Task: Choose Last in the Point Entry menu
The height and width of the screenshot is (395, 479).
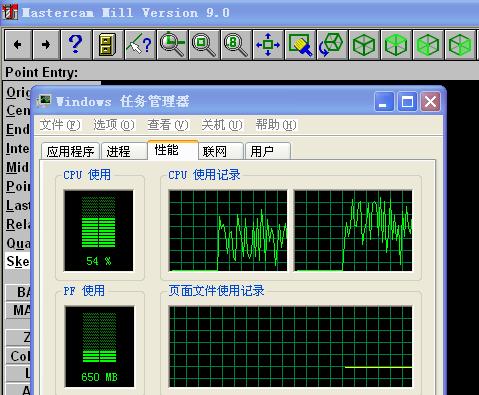Action: click(x=18, y=205)
